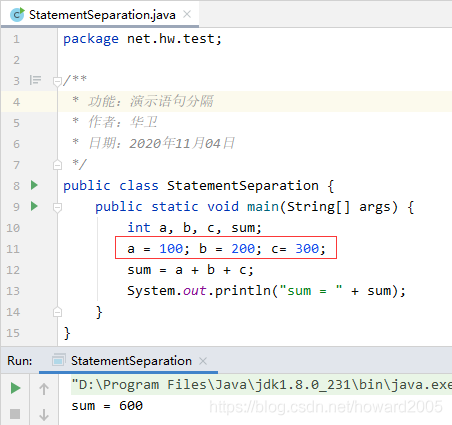Click line number 15 in the gutter
Viewport: 452px width, 425px height.
pos(13,333)
